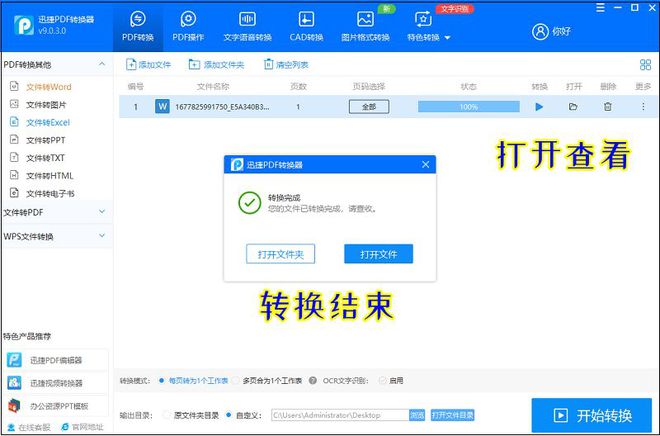Click the 文件名称 column header
The width and height of the screenshot is (660, 436).
click(x=213, y=87)
